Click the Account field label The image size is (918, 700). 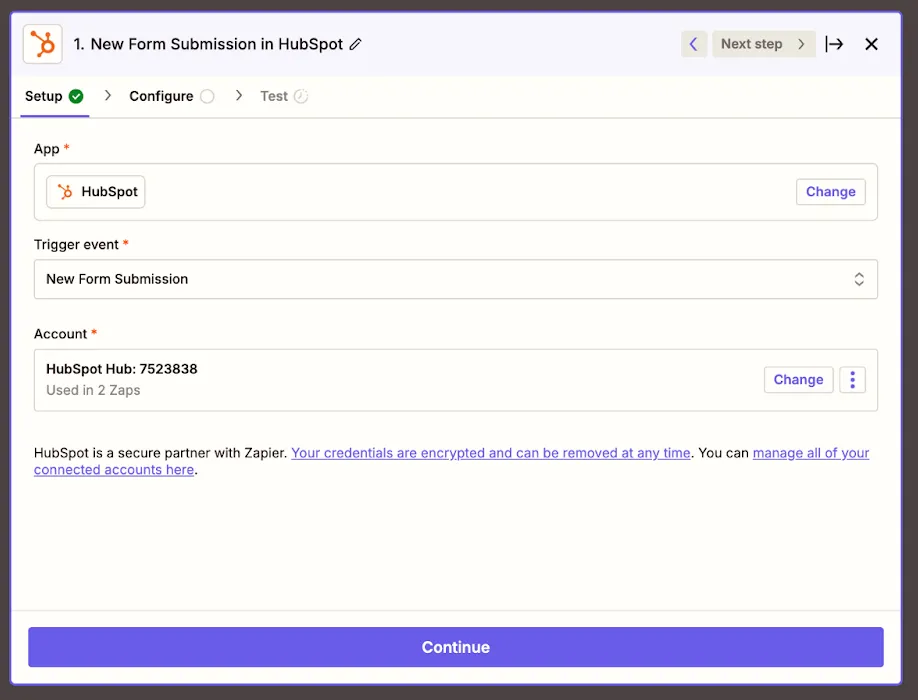pos(60,334)
